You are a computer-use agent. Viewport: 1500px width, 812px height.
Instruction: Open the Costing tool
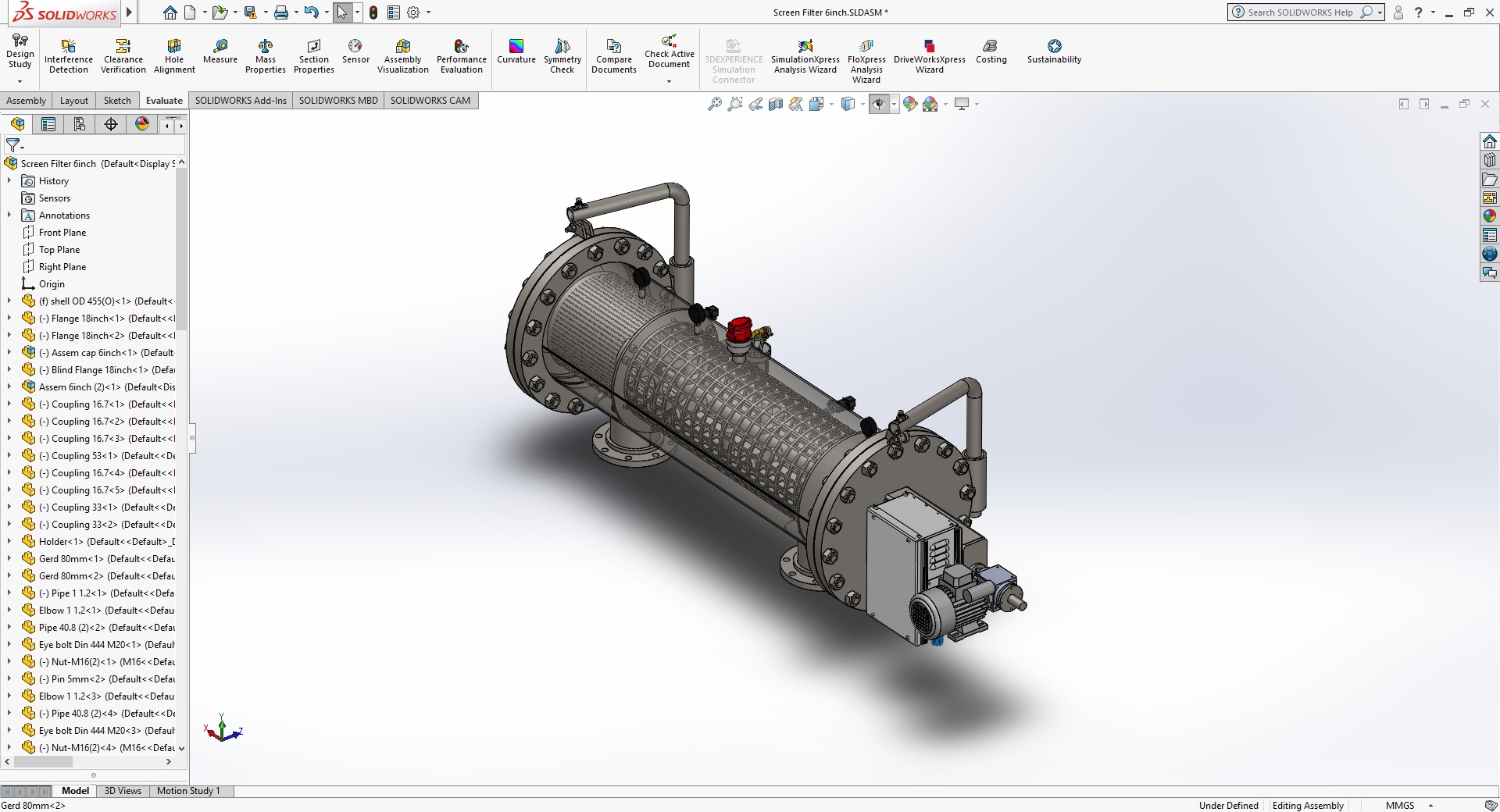991,52
